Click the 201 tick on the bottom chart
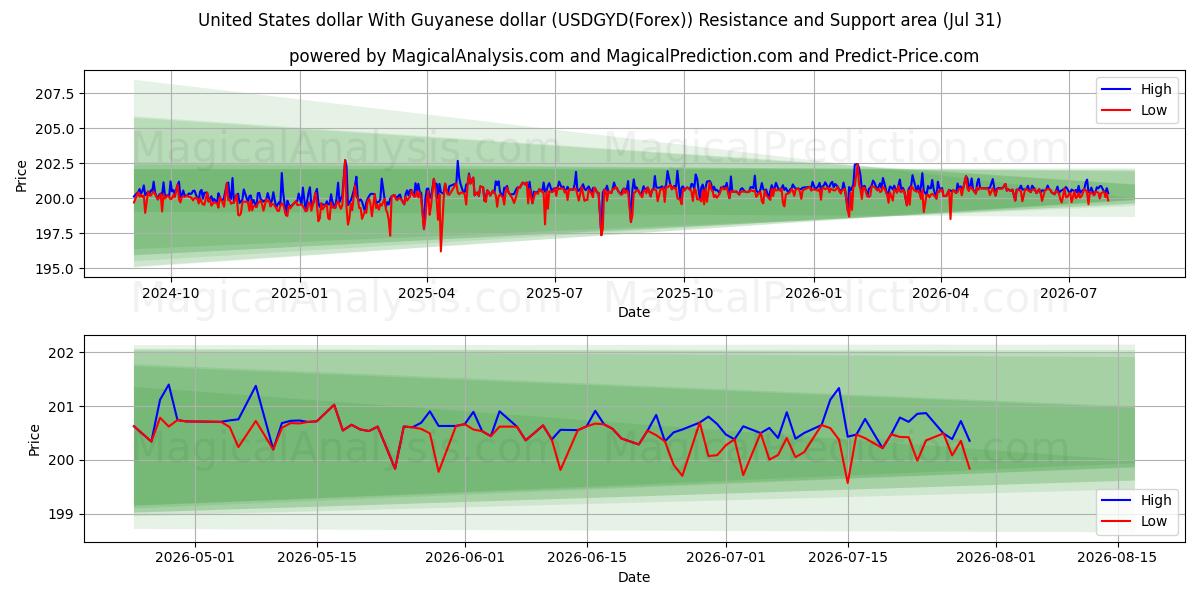The width and height of the screenshot is (1200, 600). (62, 407)
